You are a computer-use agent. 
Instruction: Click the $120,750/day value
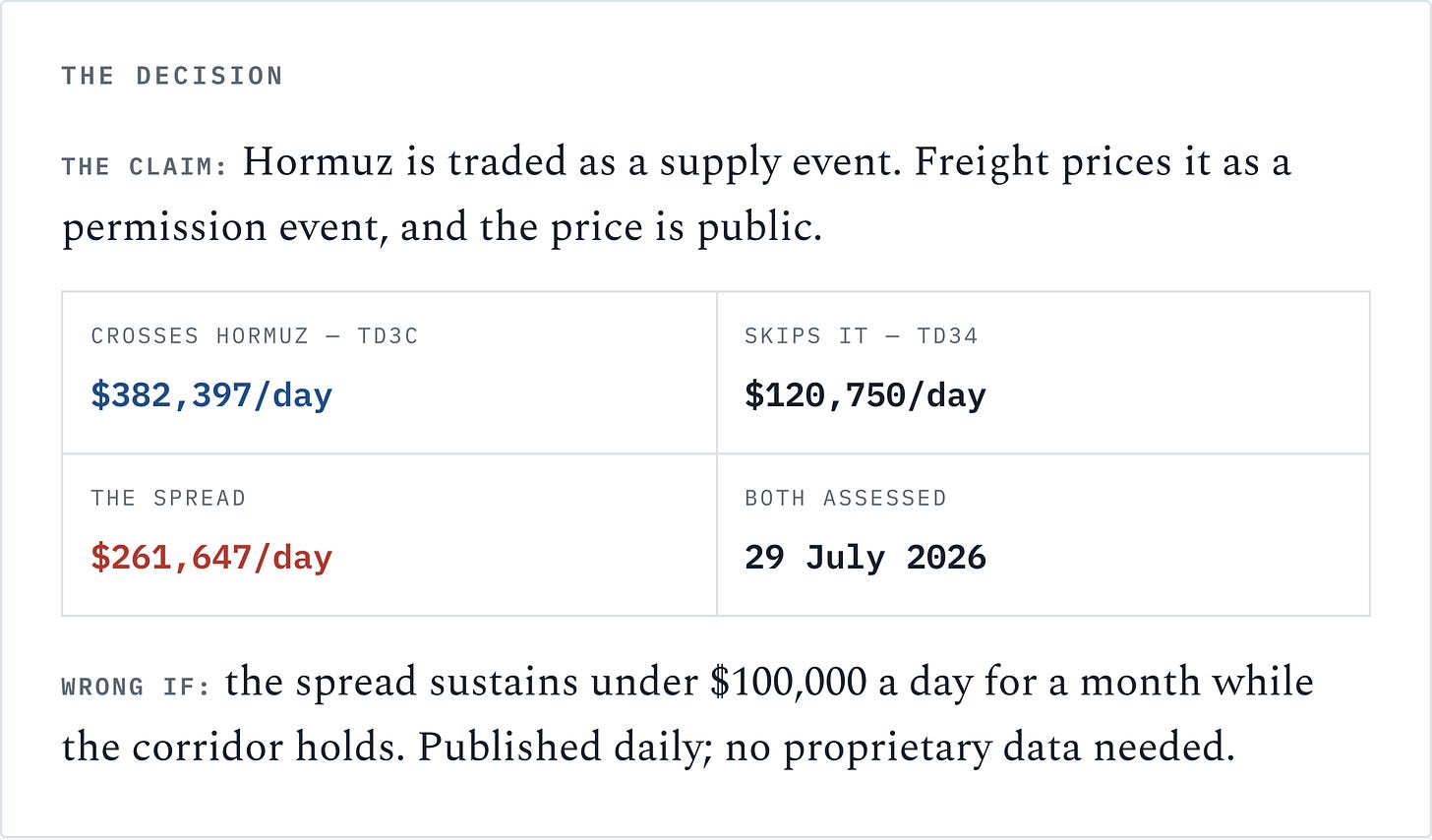click(865, 395)
